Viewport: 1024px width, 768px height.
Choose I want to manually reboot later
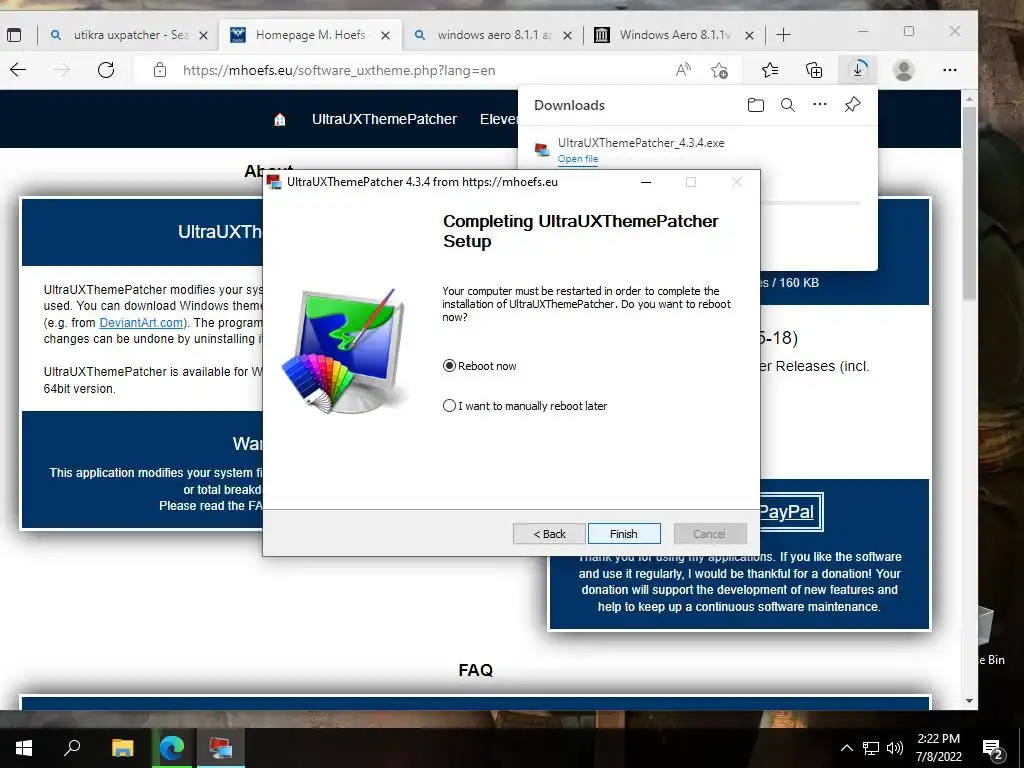(x=525, y=406)
